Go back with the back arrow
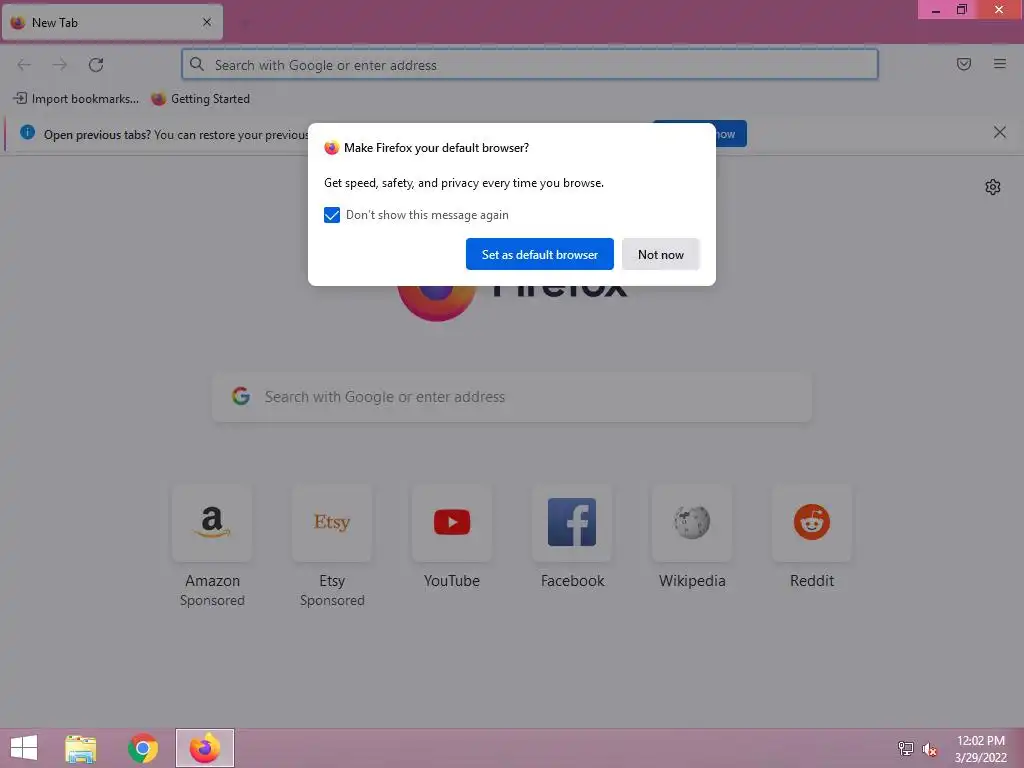The image size is (1024, 768). point(24,65)
